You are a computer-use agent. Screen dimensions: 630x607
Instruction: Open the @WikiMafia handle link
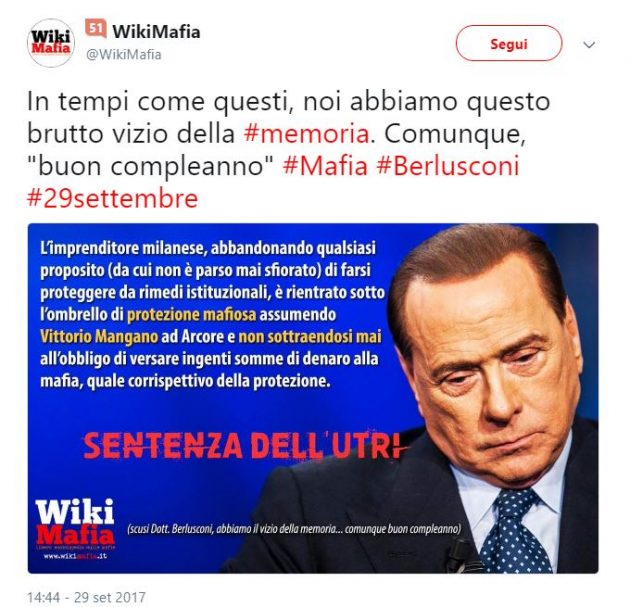(x=124, y=54)
